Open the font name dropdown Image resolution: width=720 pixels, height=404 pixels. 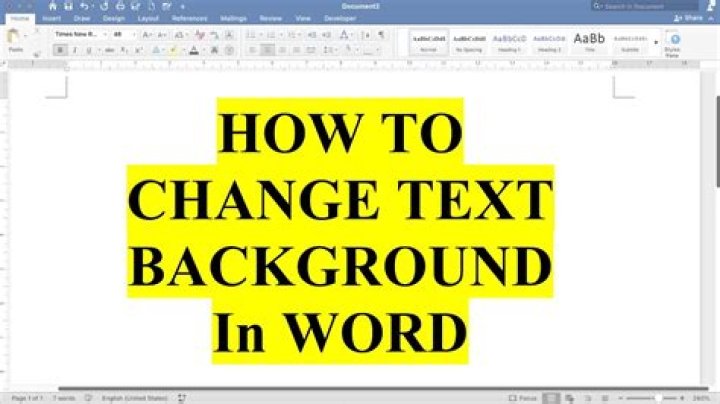[102, 34]
